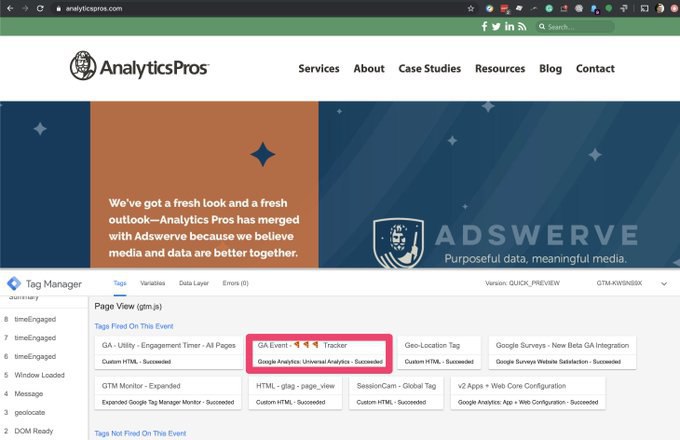This screenshot has width=680, height=440.
Task: Open the Google Surveys - New Beta GA Integration tag
Action: click(562, 353)
